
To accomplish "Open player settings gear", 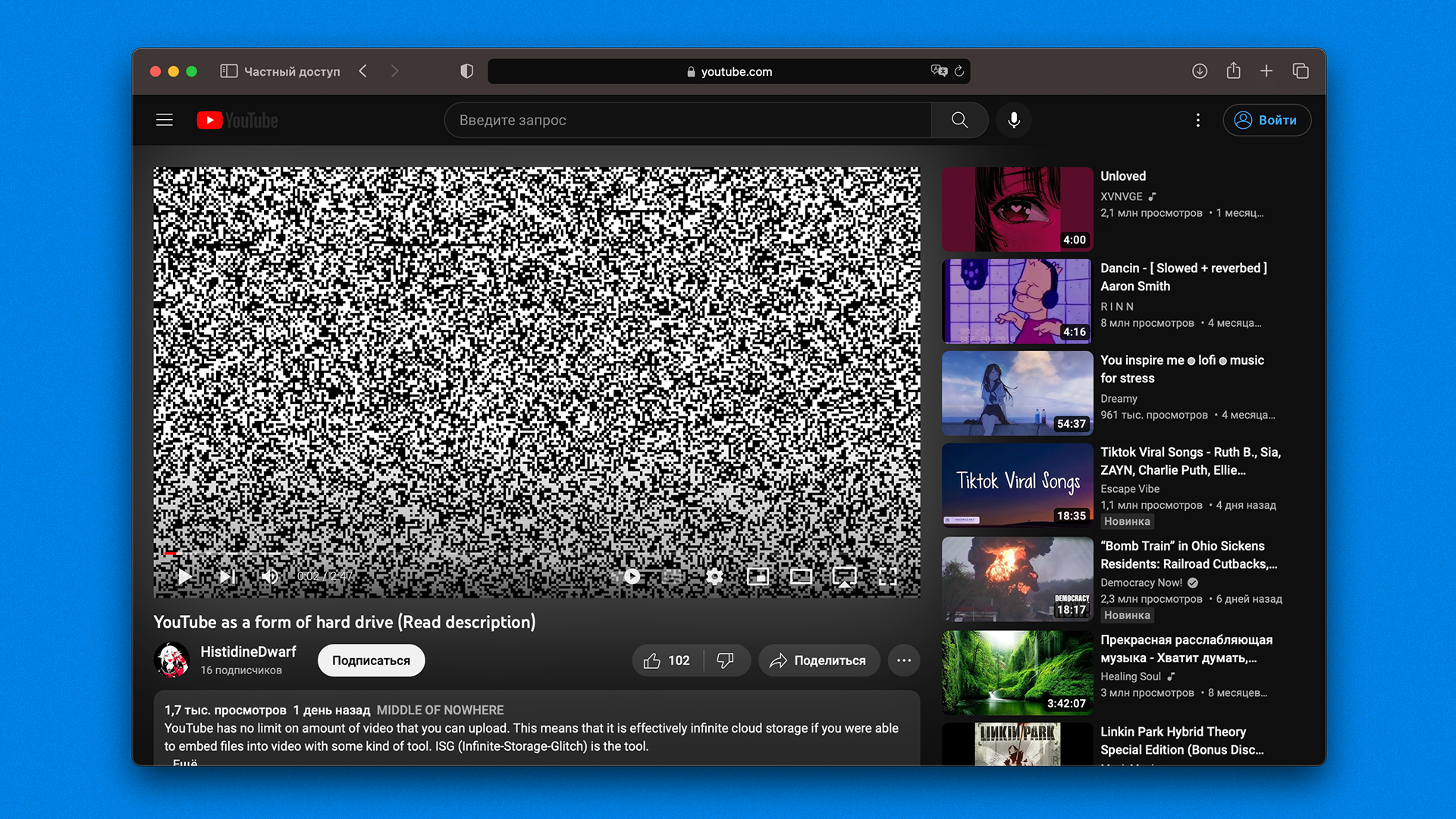I will pos(714,576).
